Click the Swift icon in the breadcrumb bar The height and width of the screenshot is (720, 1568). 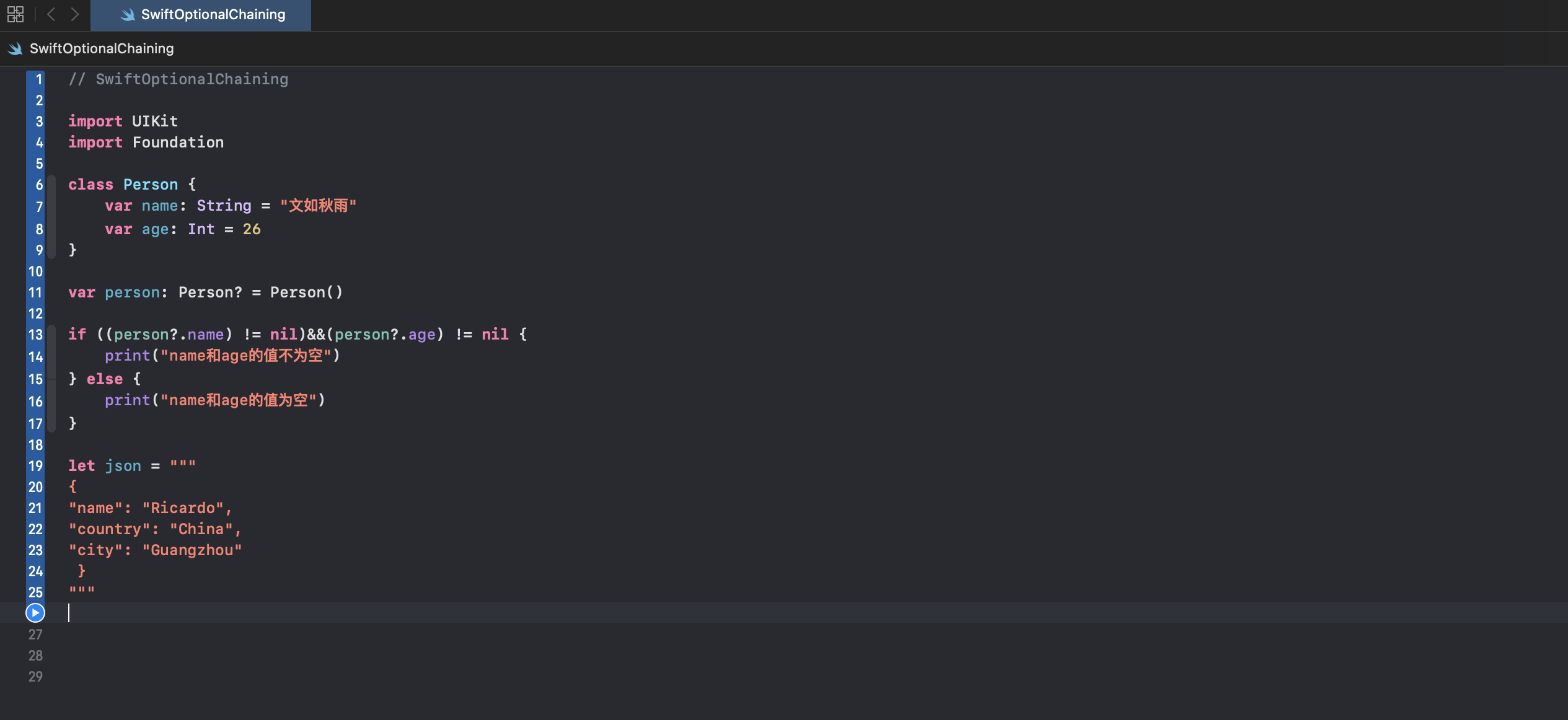[x=15, y=48]
